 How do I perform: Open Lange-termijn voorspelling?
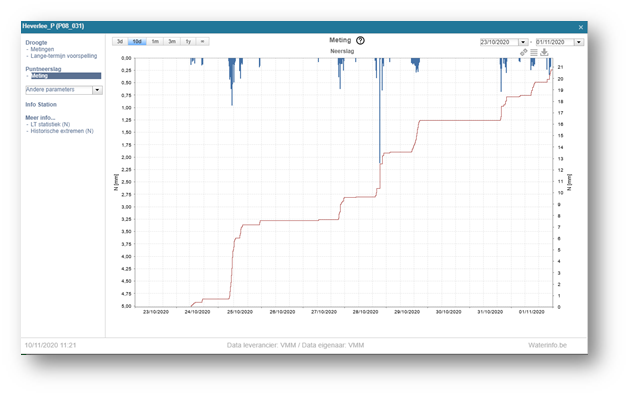click(64, 56)
